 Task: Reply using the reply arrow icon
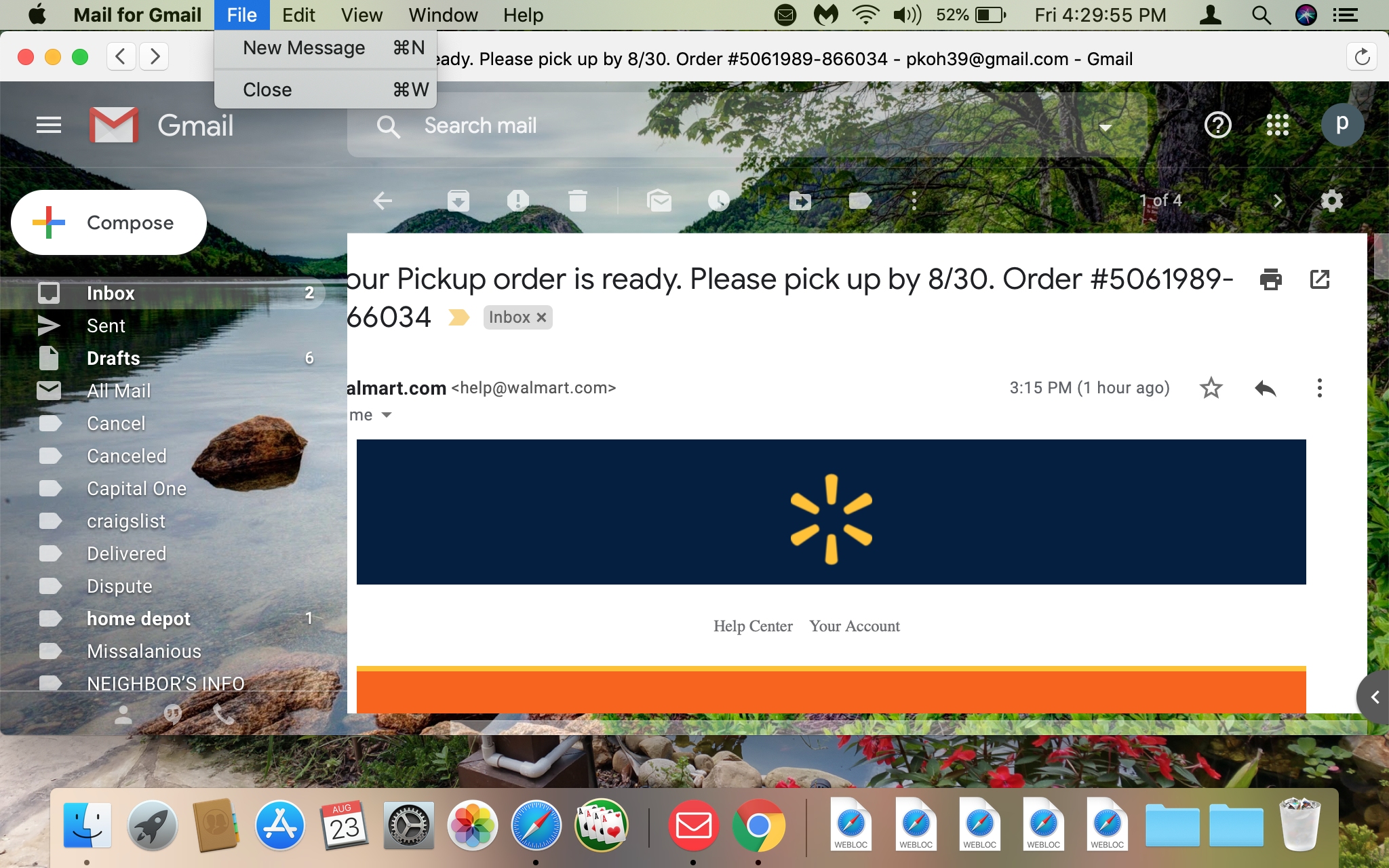pos(1266,389)
